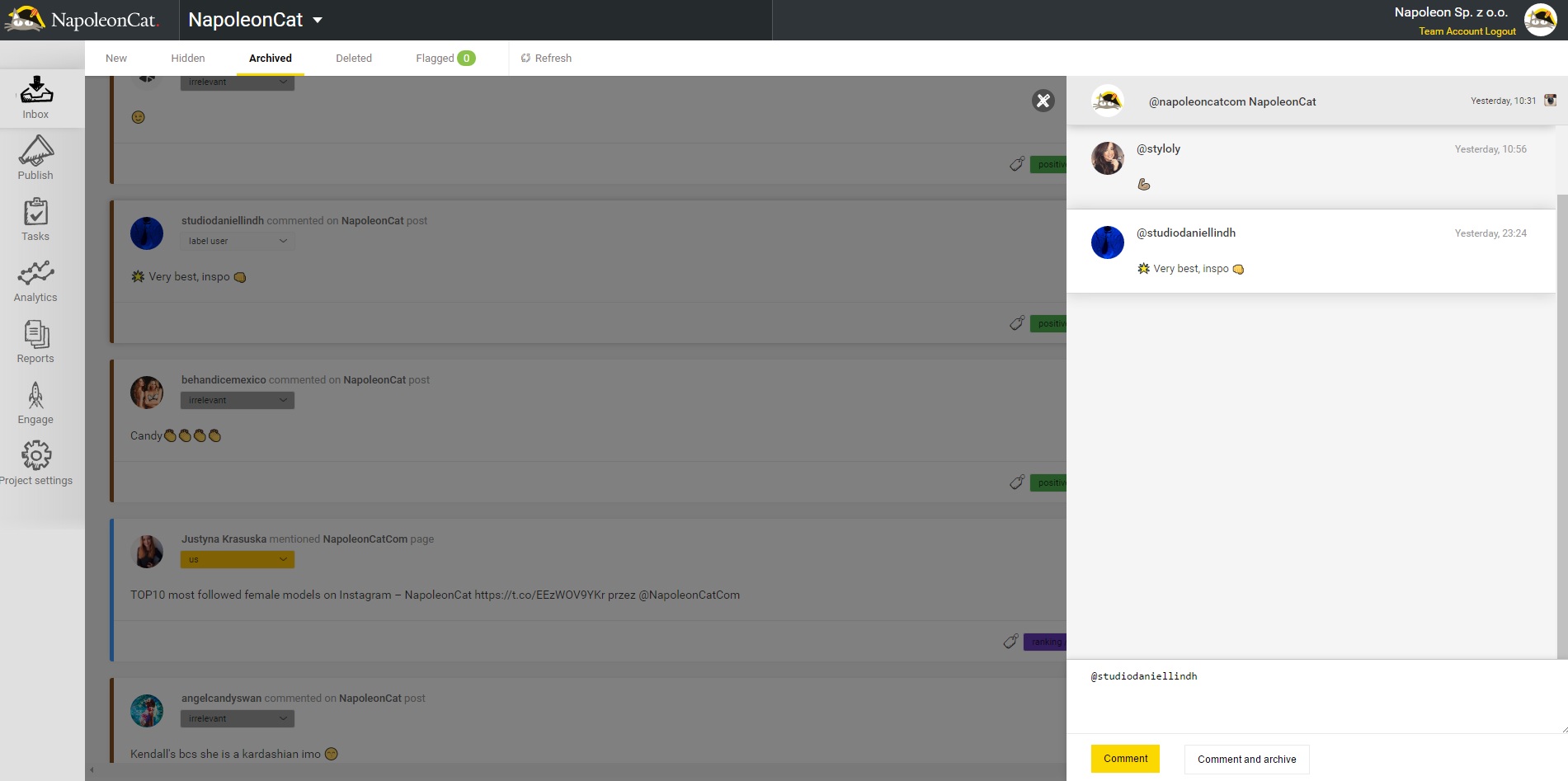The image size is (1568, 781).
Task: Open the 'label user' dropdown for studiodaniellindh
Action: tap(238, 241)
